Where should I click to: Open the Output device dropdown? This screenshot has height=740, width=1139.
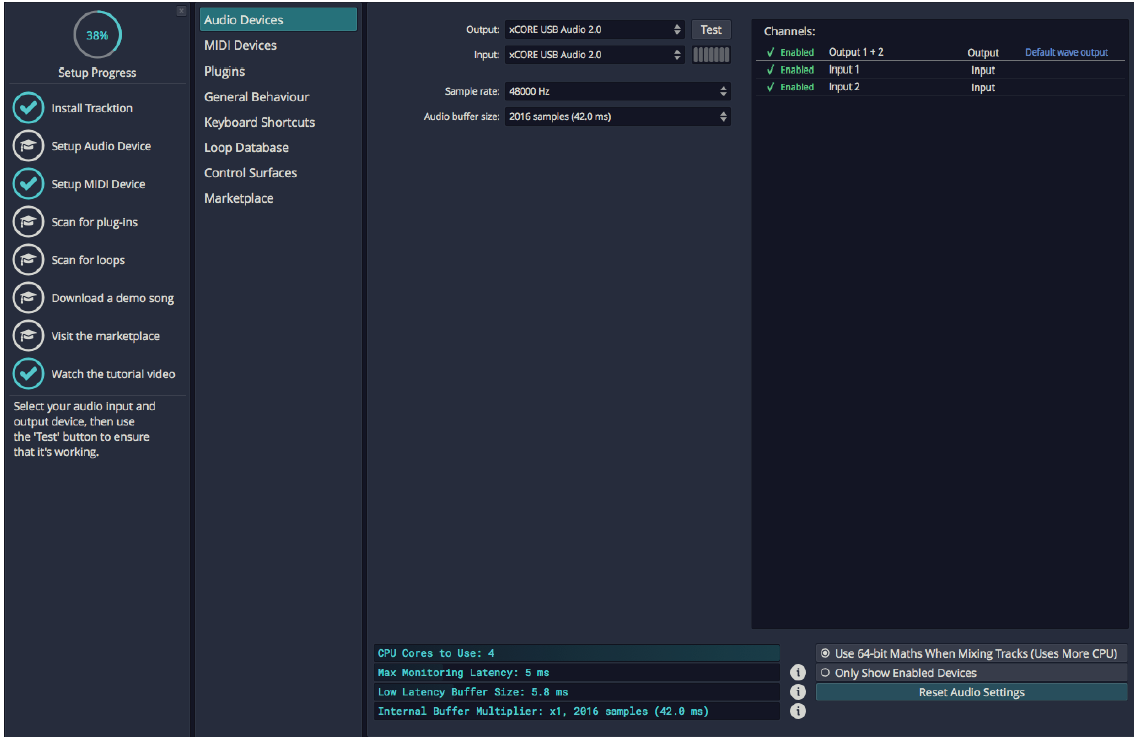595,30
